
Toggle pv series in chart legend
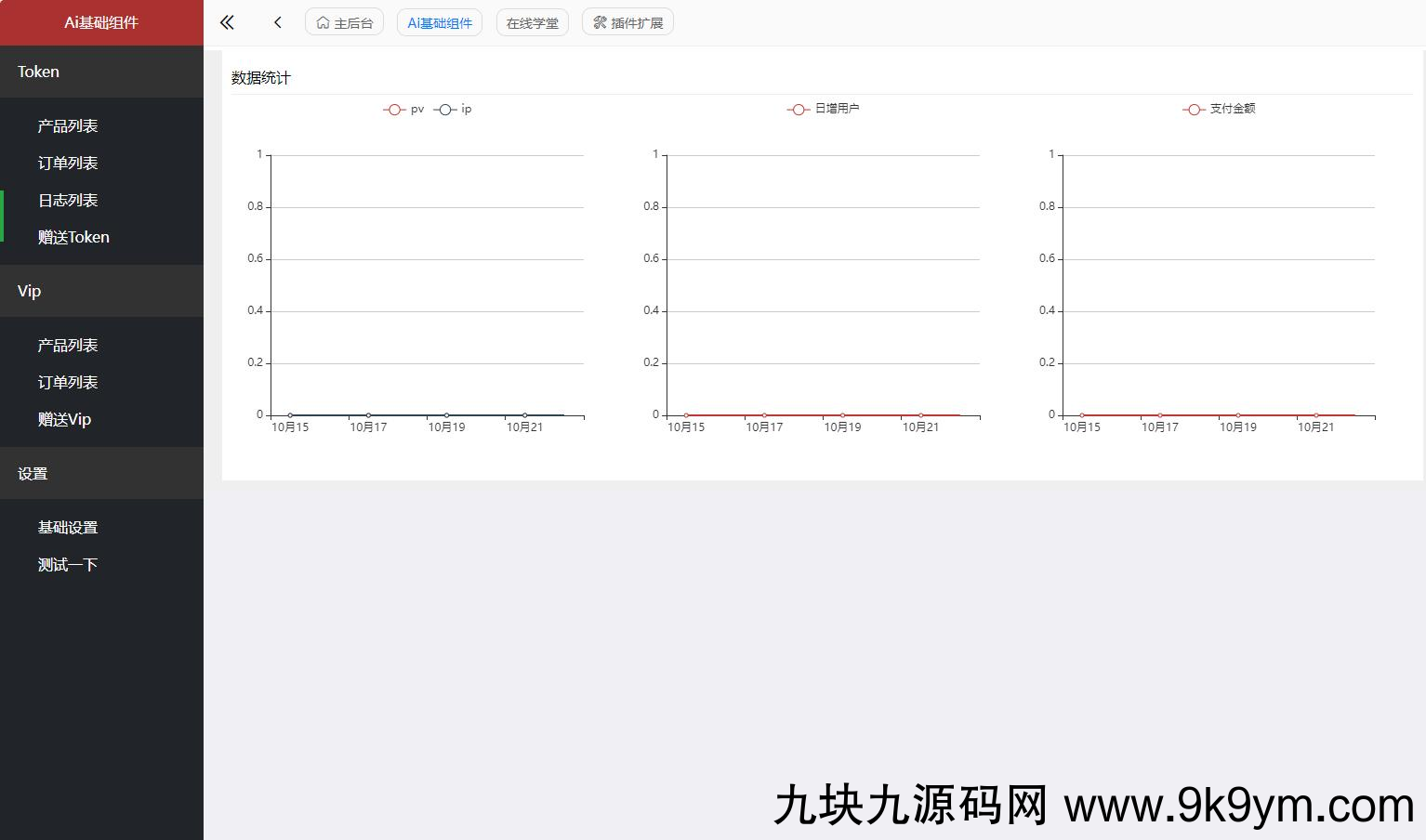[404, 110]
